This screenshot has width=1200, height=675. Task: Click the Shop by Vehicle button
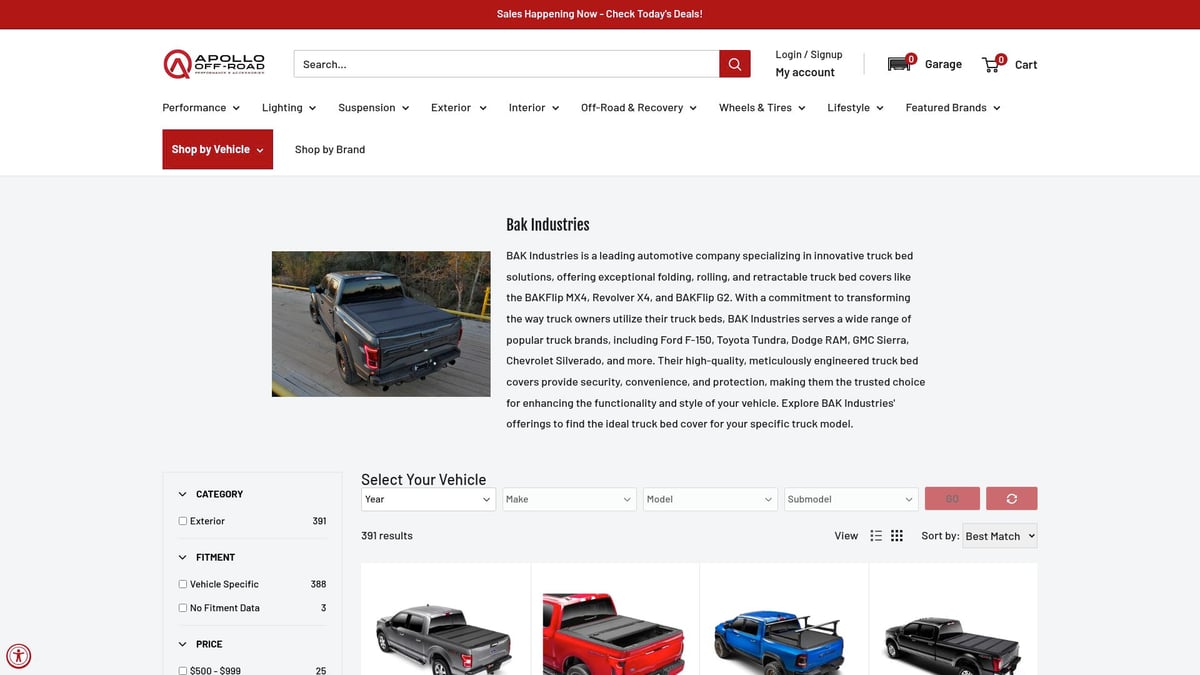coord(217,150)
